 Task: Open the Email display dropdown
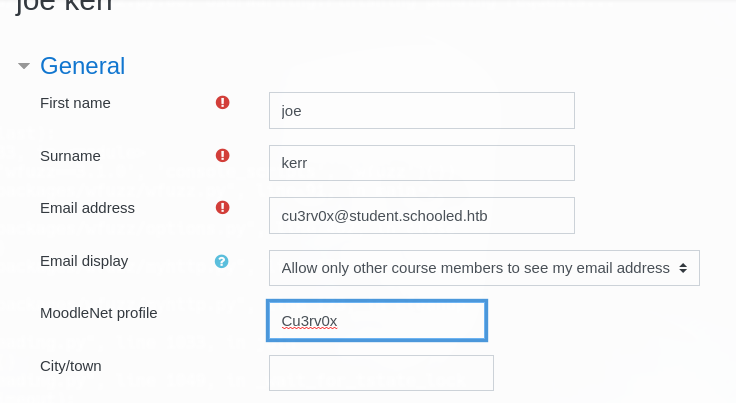click(484, 268)
